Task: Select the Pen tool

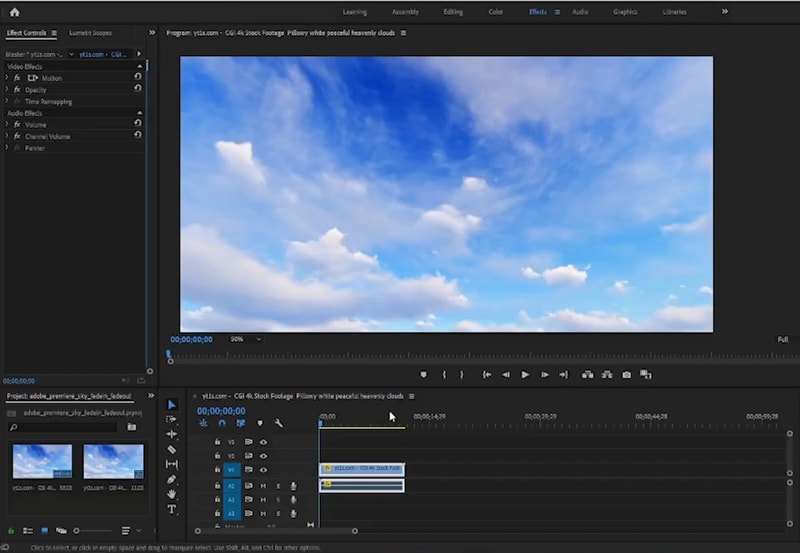Action: tap(171, 479)
